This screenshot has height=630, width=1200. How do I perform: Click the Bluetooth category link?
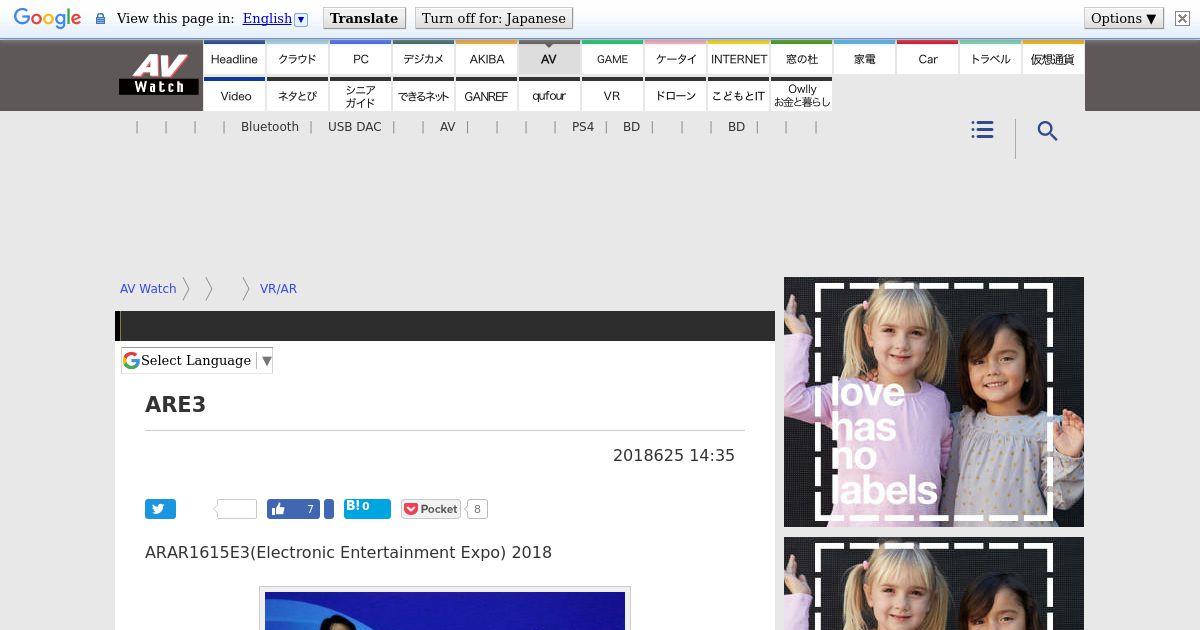270,127
